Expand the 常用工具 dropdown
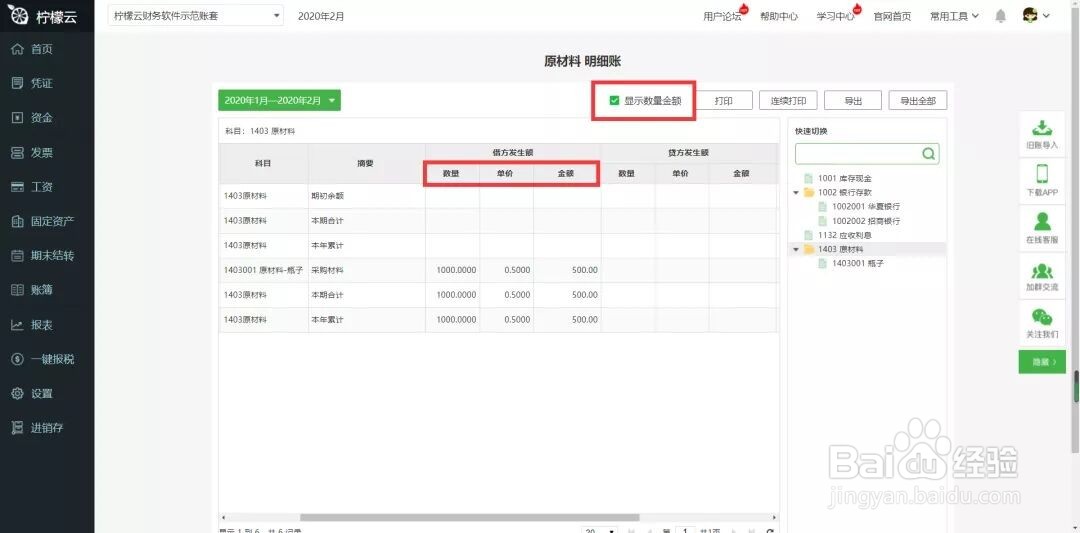 pyautogui.click(x=954, y=16)
